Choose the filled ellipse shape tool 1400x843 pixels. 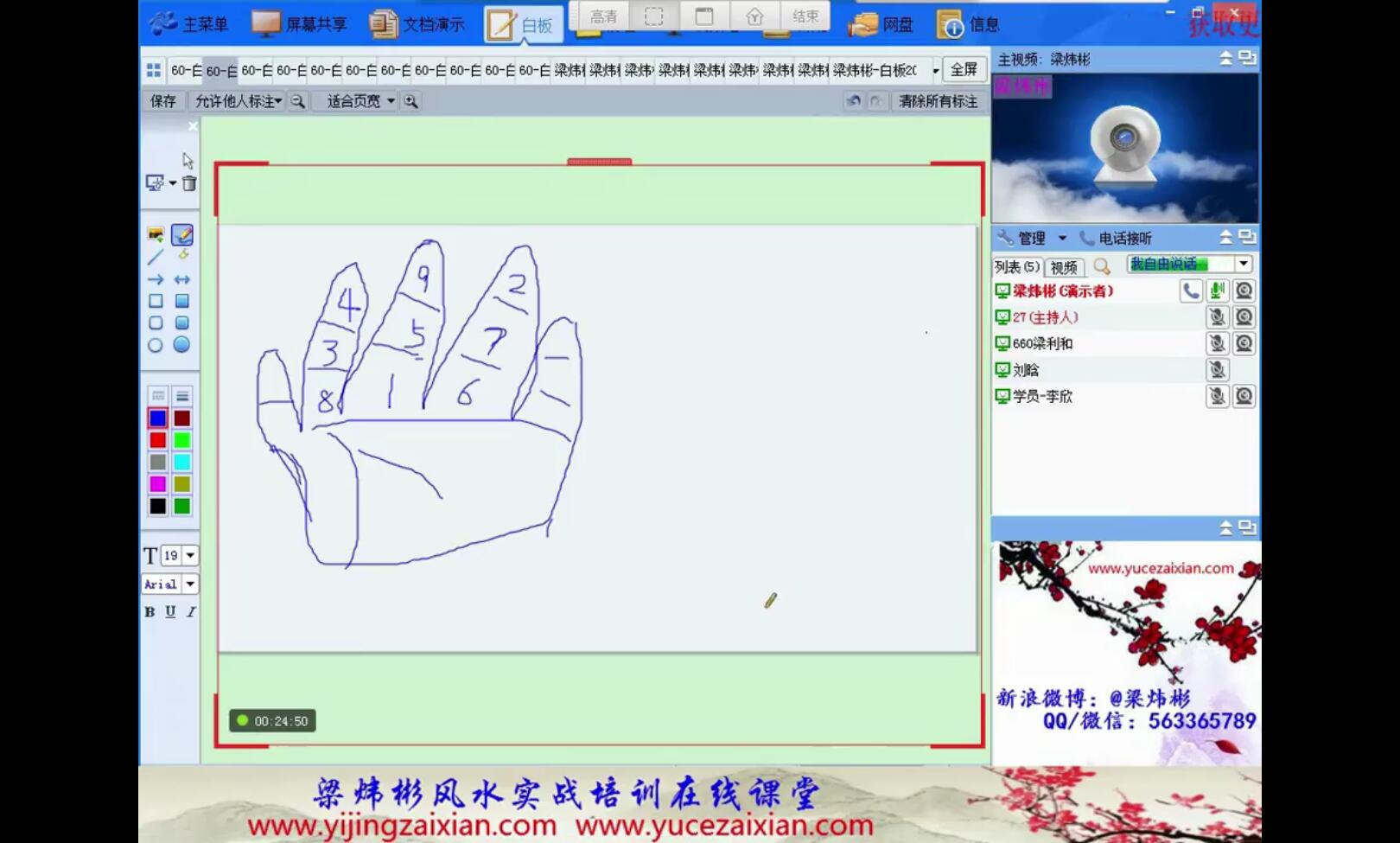click(181, 345)
